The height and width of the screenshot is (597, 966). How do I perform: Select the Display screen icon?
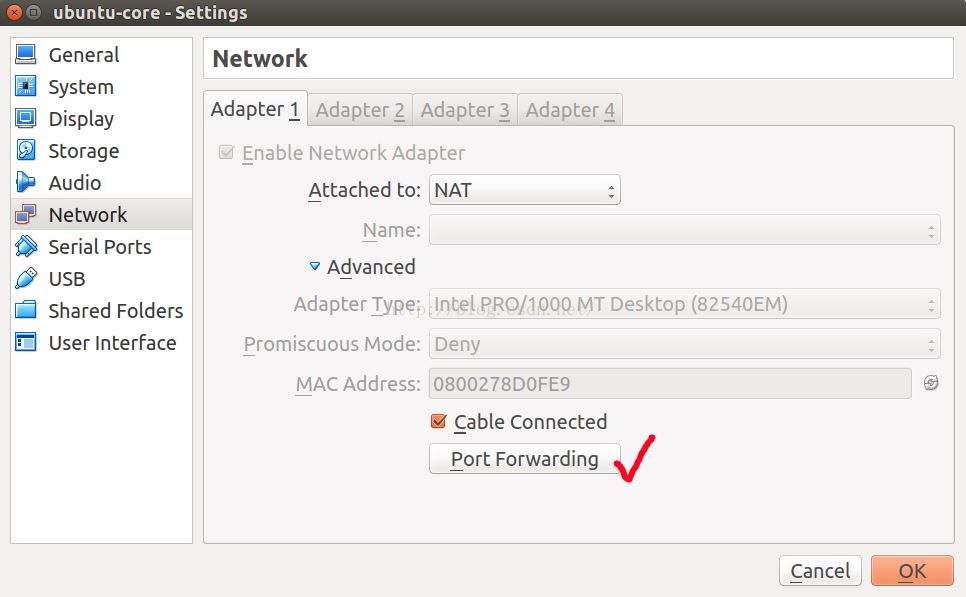pyautogui.click(x=26, y=119)
